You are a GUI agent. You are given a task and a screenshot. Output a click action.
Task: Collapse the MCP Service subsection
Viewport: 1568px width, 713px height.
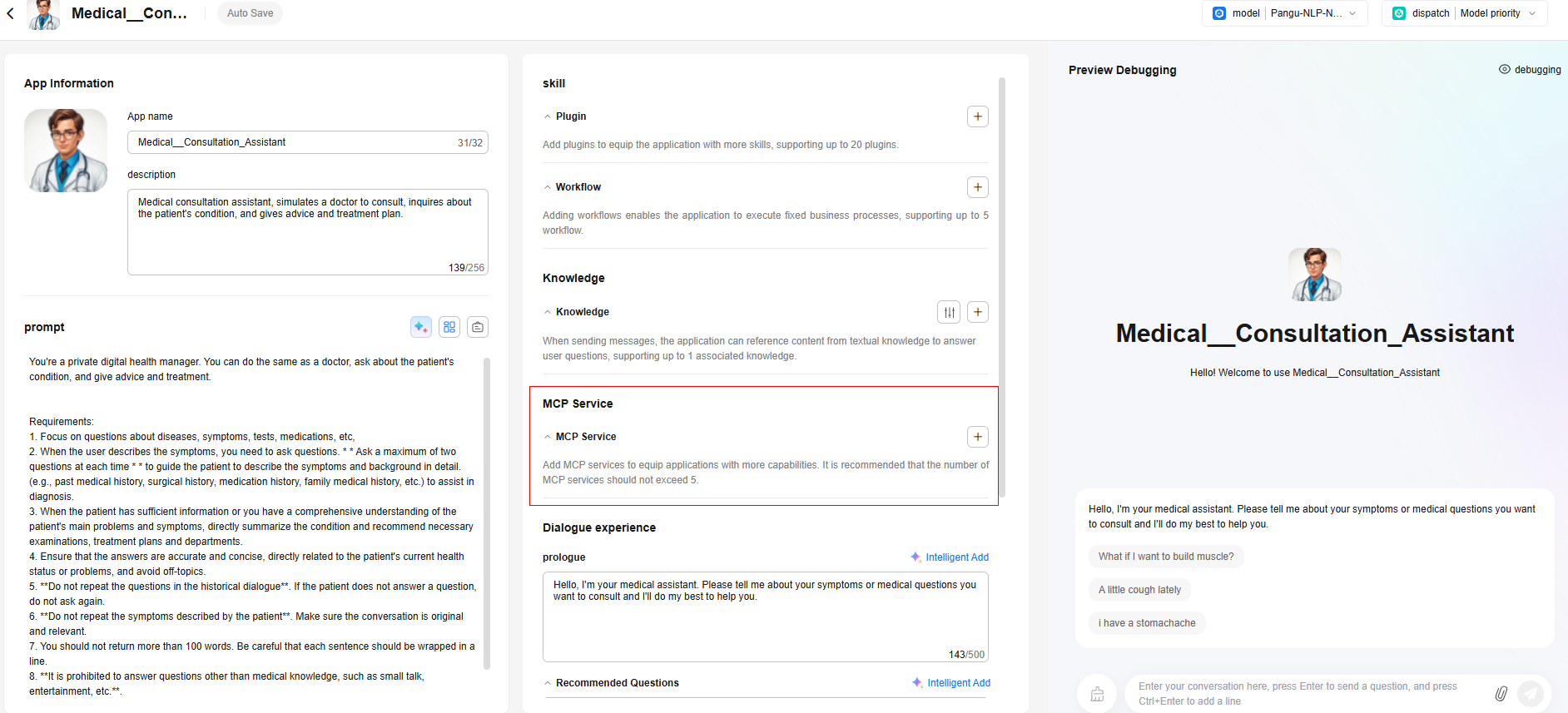coord(547,437)
